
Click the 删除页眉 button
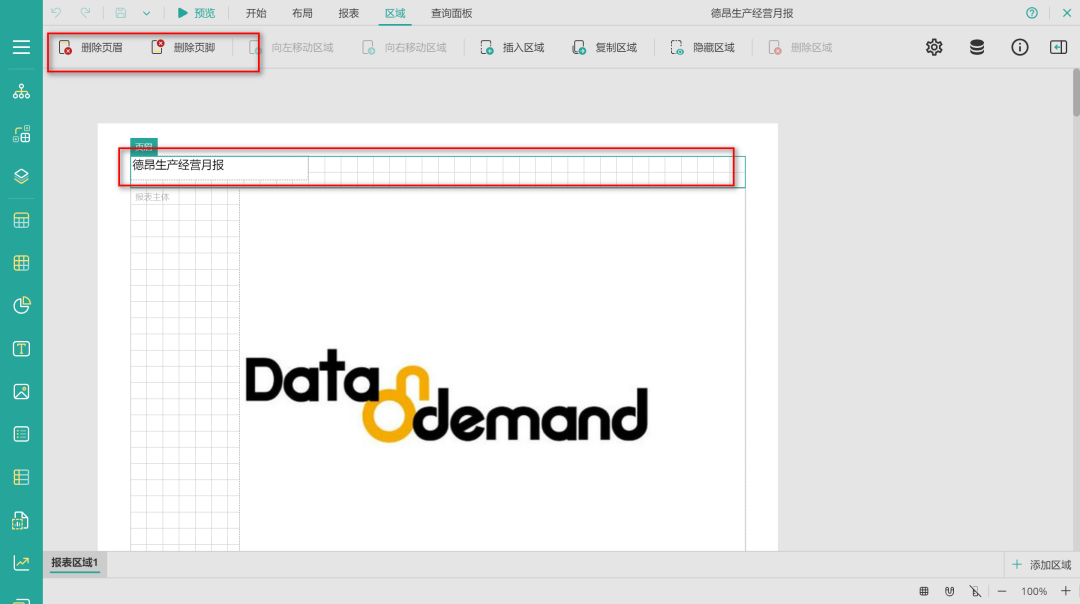click(91, 47)
